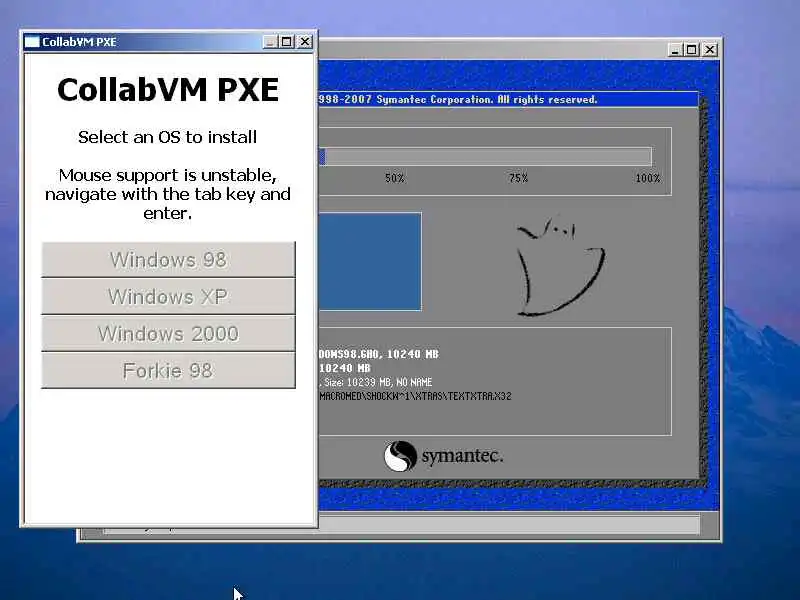Maximize the Symantec Ghost window
Viewport: 800px width, 600px height.
[x=692, y=50]
